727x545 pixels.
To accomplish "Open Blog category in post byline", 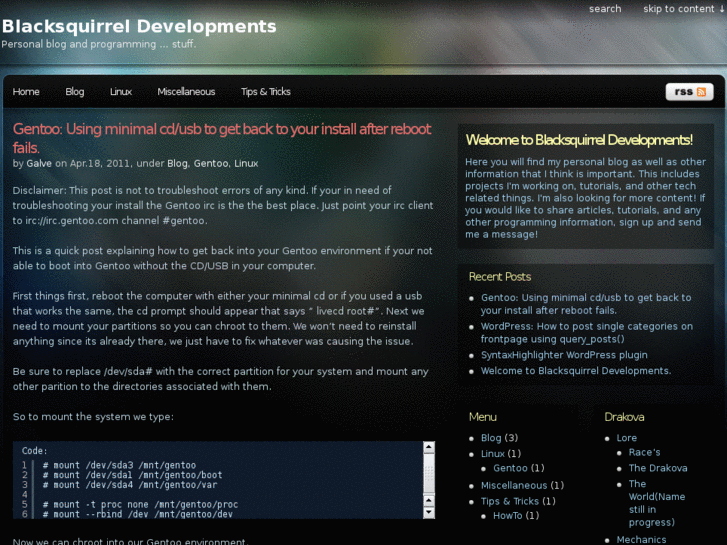I will pos(177,163).
